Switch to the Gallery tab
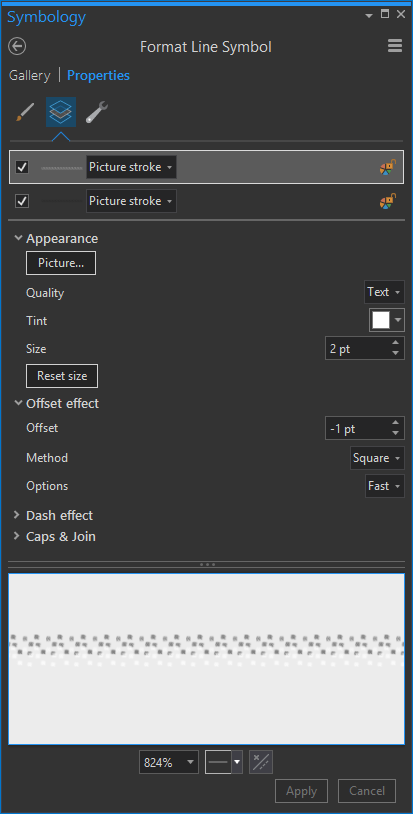Viewport: 413px width, 814px height. click(x=30, y=76)
